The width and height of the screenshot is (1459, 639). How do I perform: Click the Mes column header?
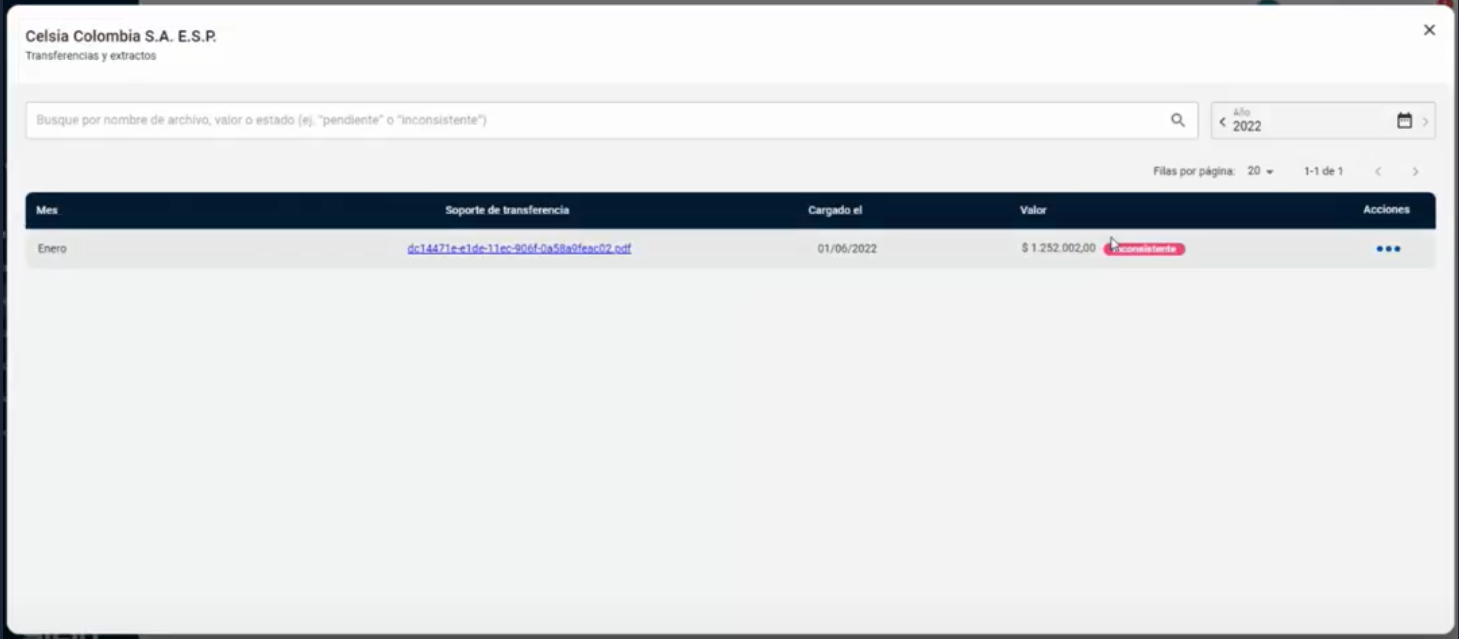[x=47, y=210]
